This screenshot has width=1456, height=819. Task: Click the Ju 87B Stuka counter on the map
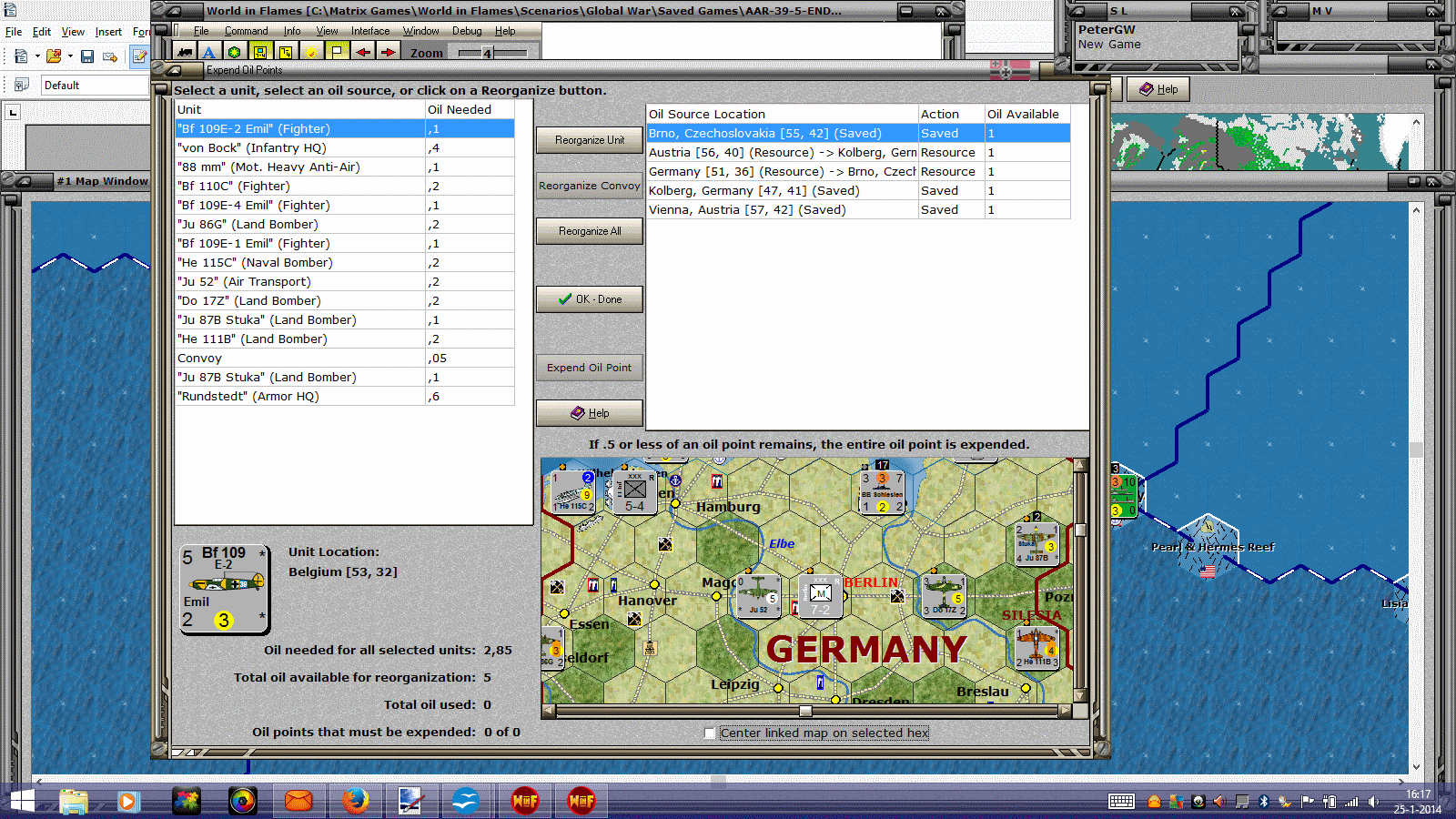click(1036, 543)
